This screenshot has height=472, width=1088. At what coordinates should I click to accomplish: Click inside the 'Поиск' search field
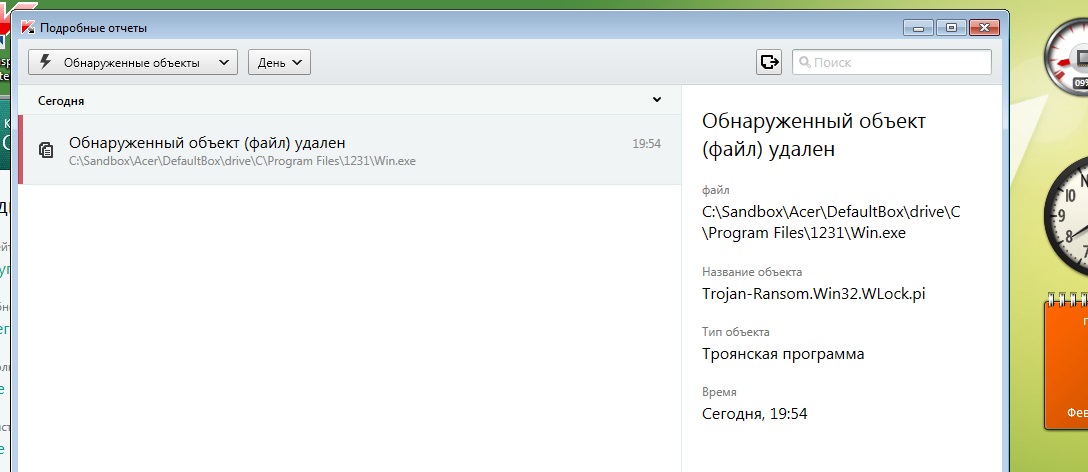click(x=898, y=62)
